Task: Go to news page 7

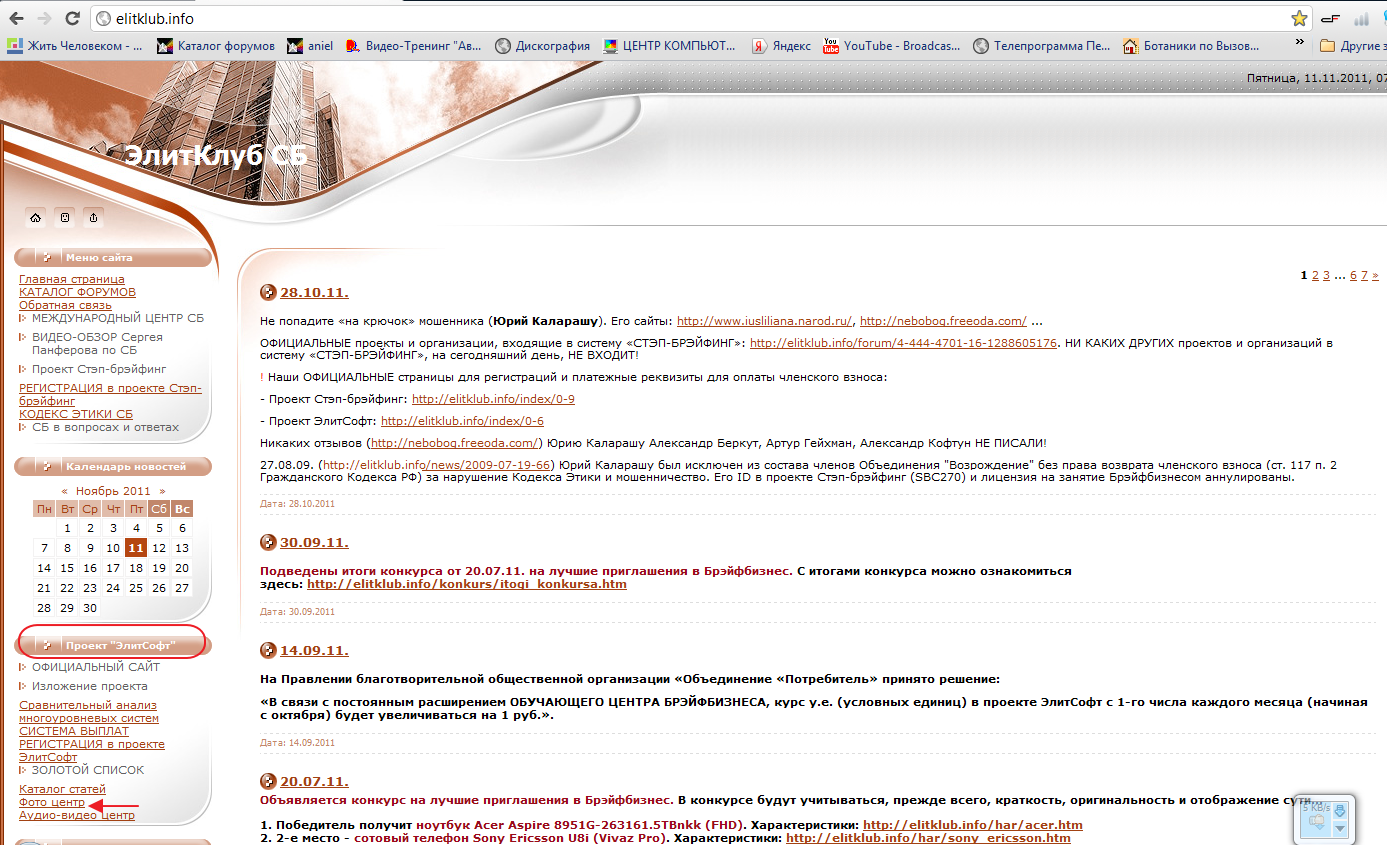Action: (x=1364, y=275)
